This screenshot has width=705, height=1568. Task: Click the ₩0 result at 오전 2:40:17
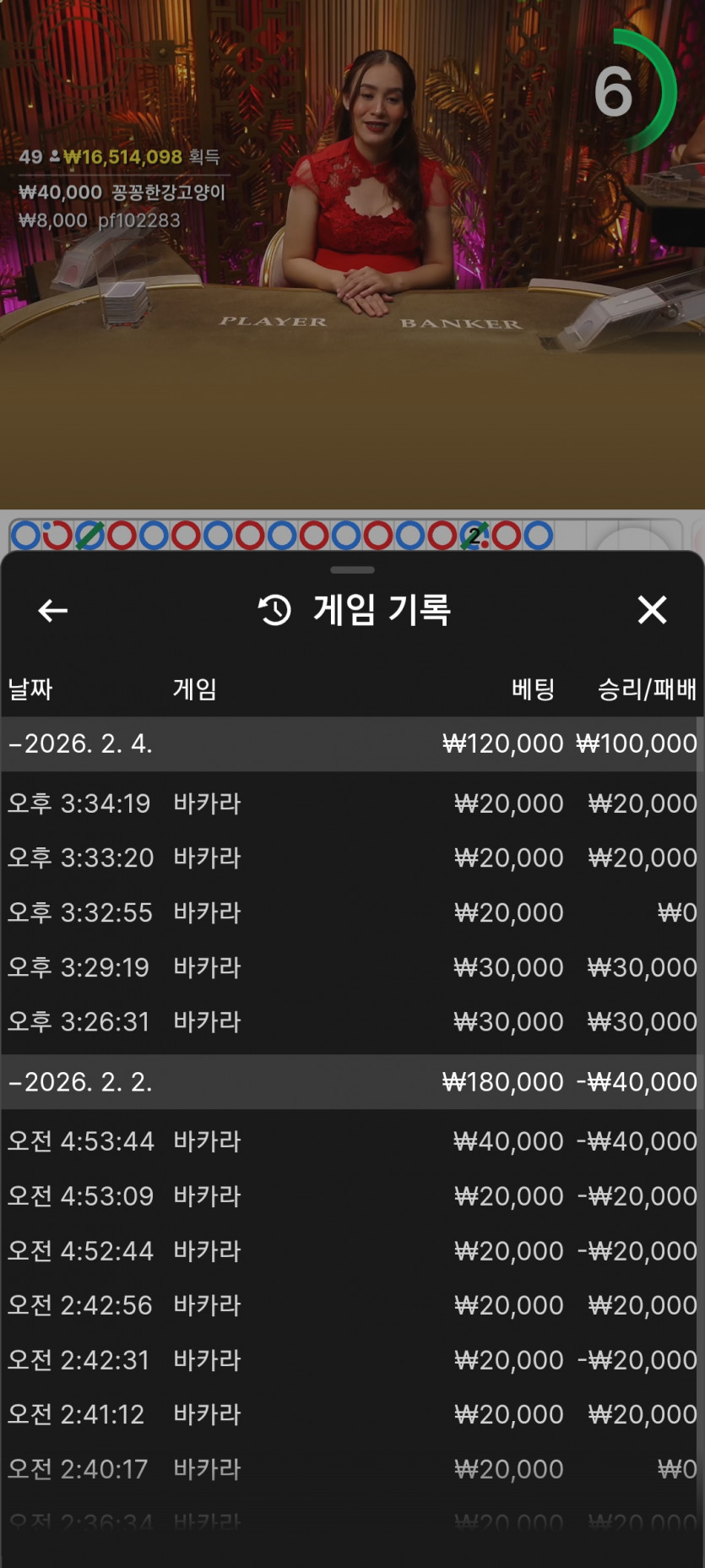click(677, 1469)
